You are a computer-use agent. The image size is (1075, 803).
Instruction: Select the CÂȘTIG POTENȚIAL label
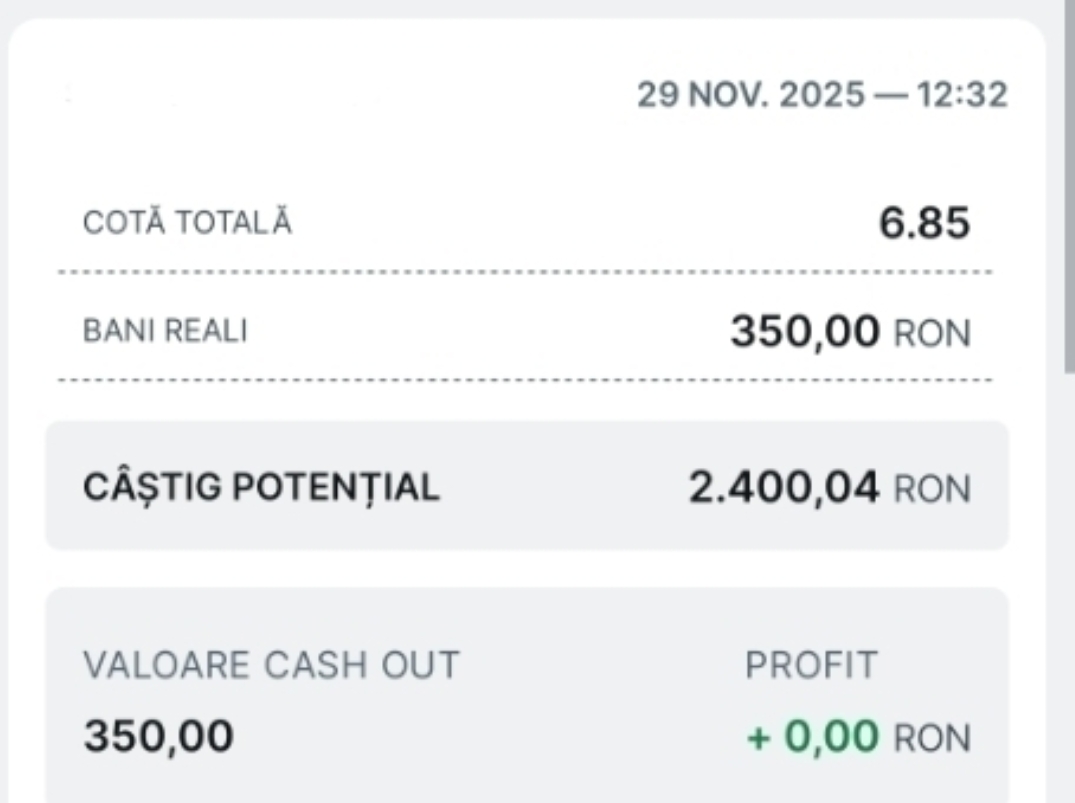click(x=261, y=487)
